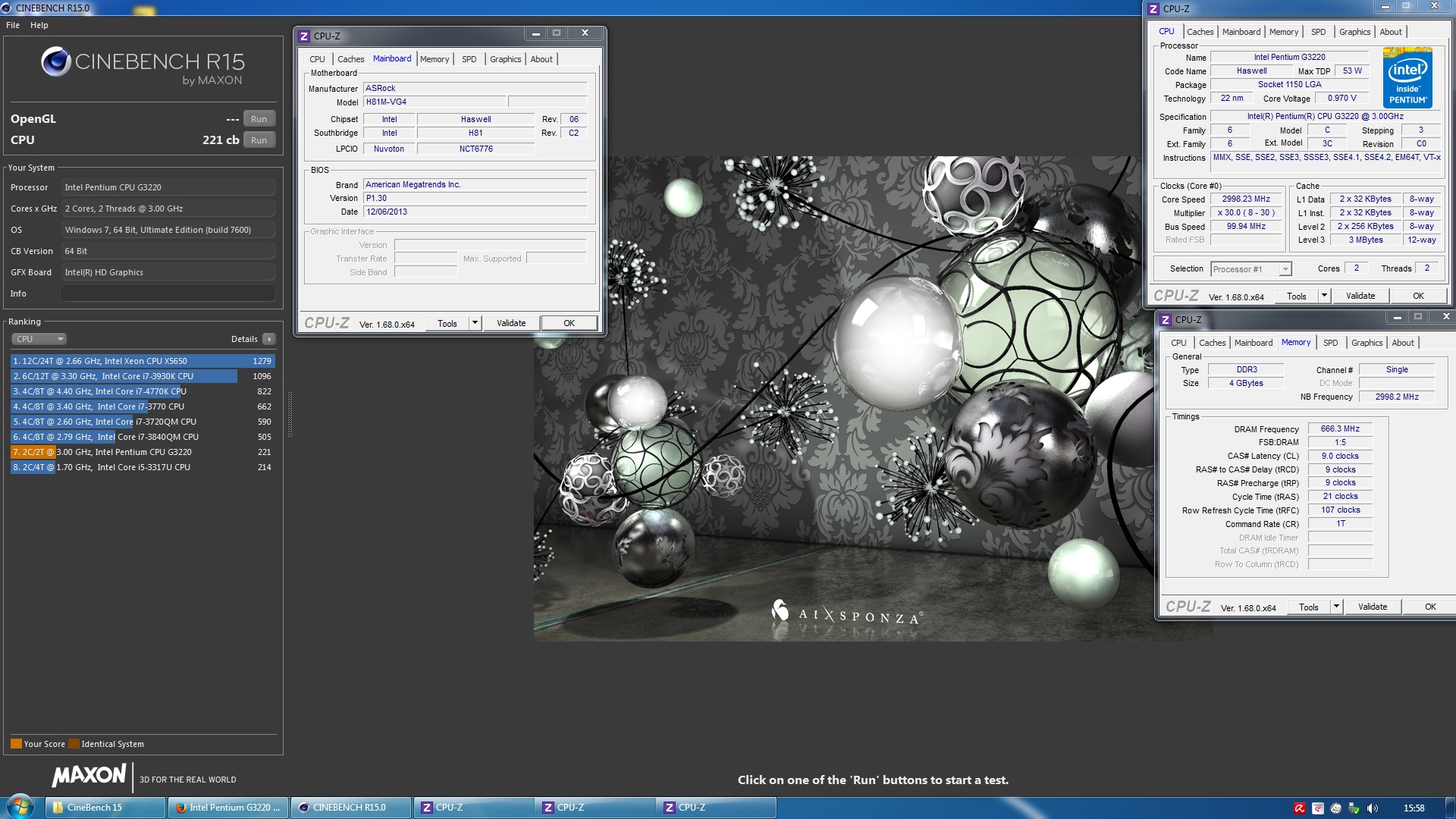Click Validate in top-right CPU-Z window
This screenshot has width=1456, height=819.
(x=1360, y=296)
